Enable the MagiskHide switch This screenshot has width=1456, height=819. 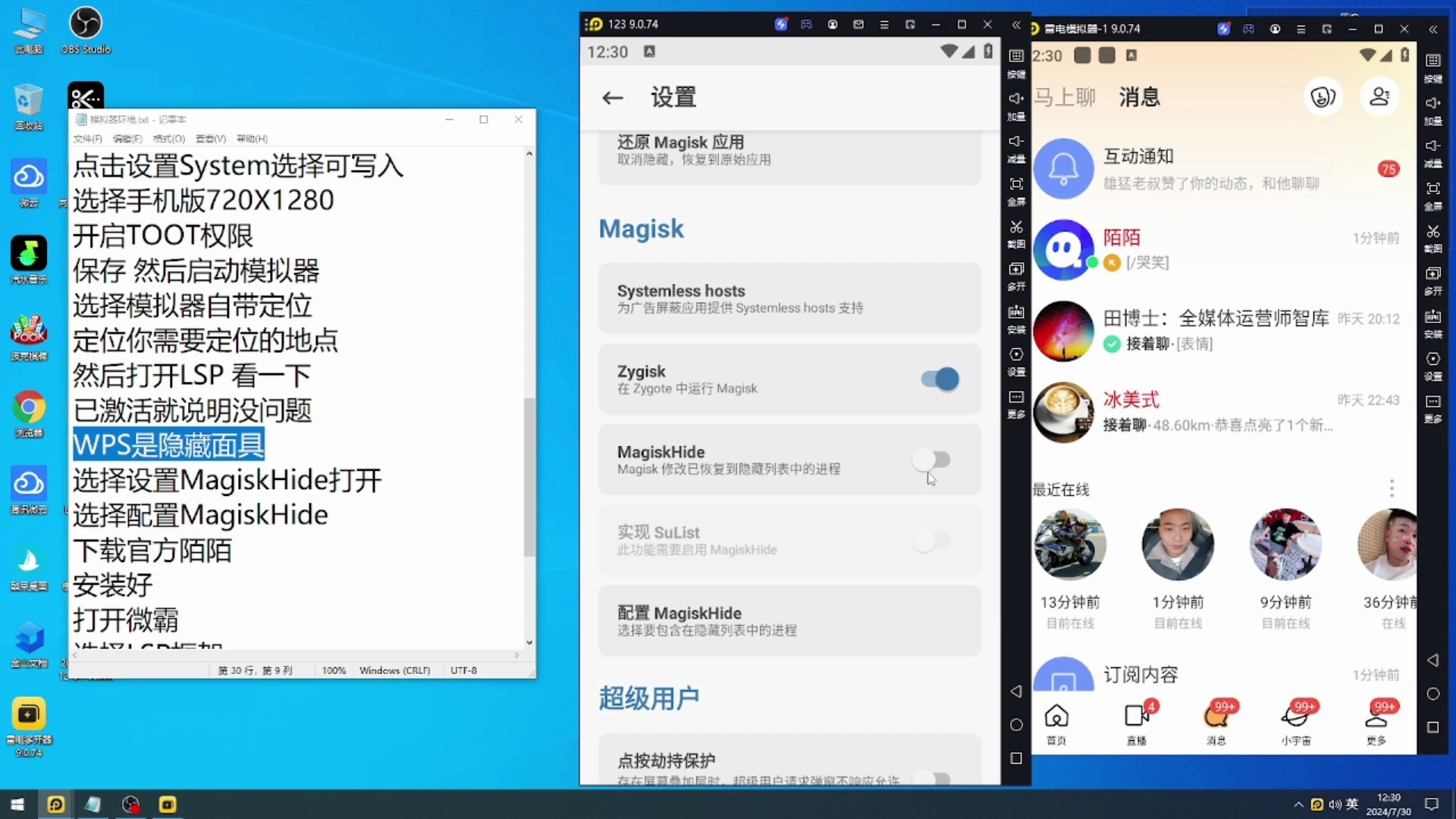point(931,460)
